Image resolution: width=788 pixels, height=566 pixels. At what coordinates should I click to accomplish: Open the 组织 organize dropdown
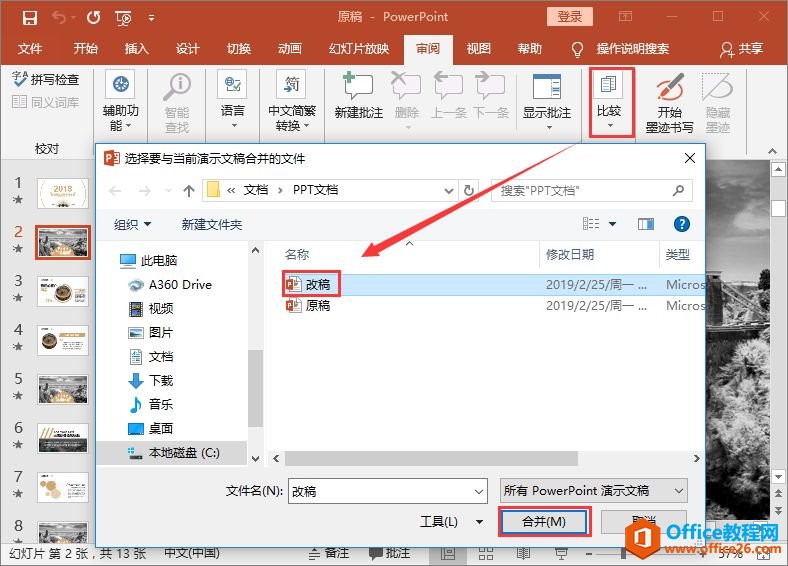(x=132, y=224)
